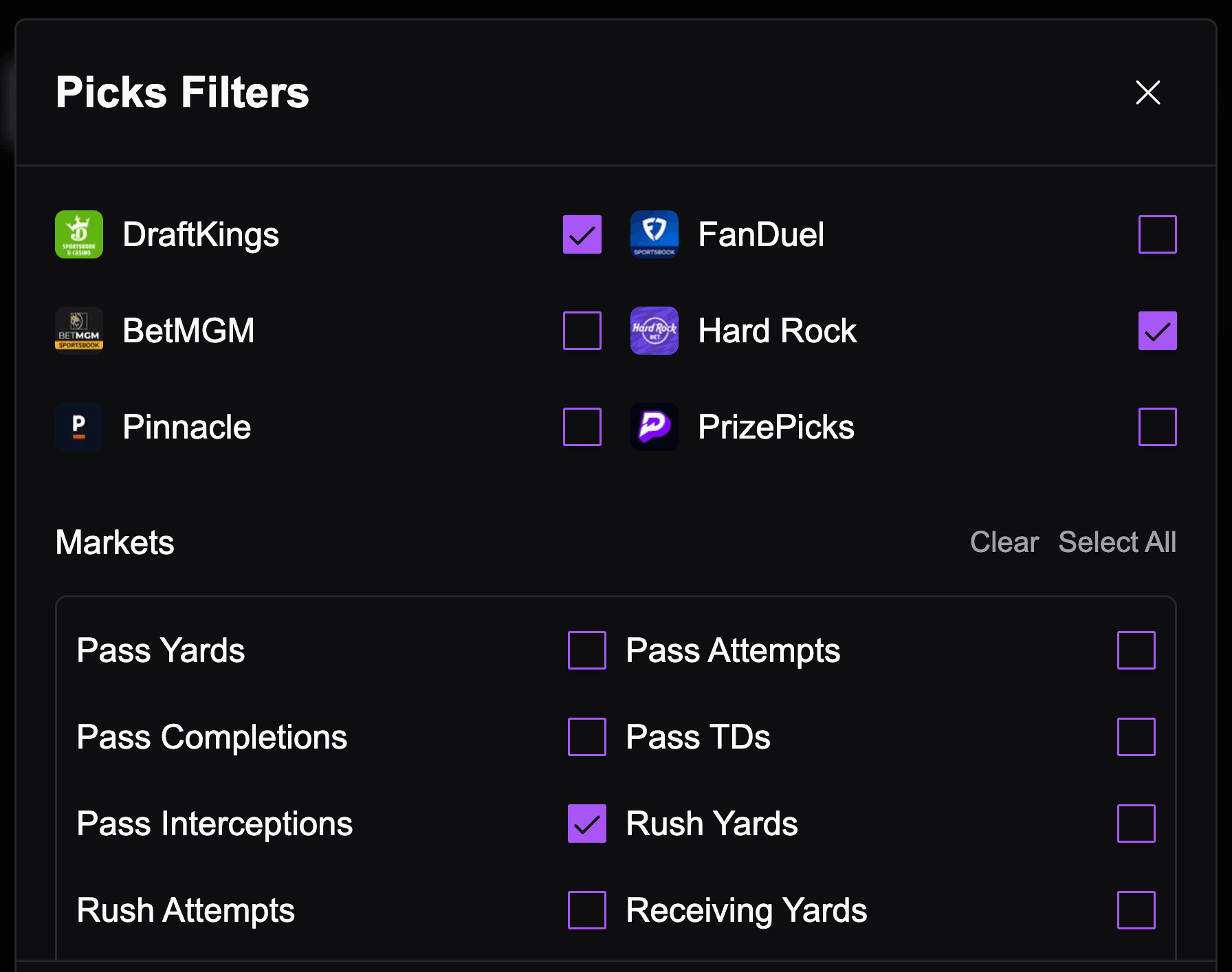Viewport: 1232px width, 972px height.
Task: Tick the Pass TDs market checkbox
Action: 1136,737
